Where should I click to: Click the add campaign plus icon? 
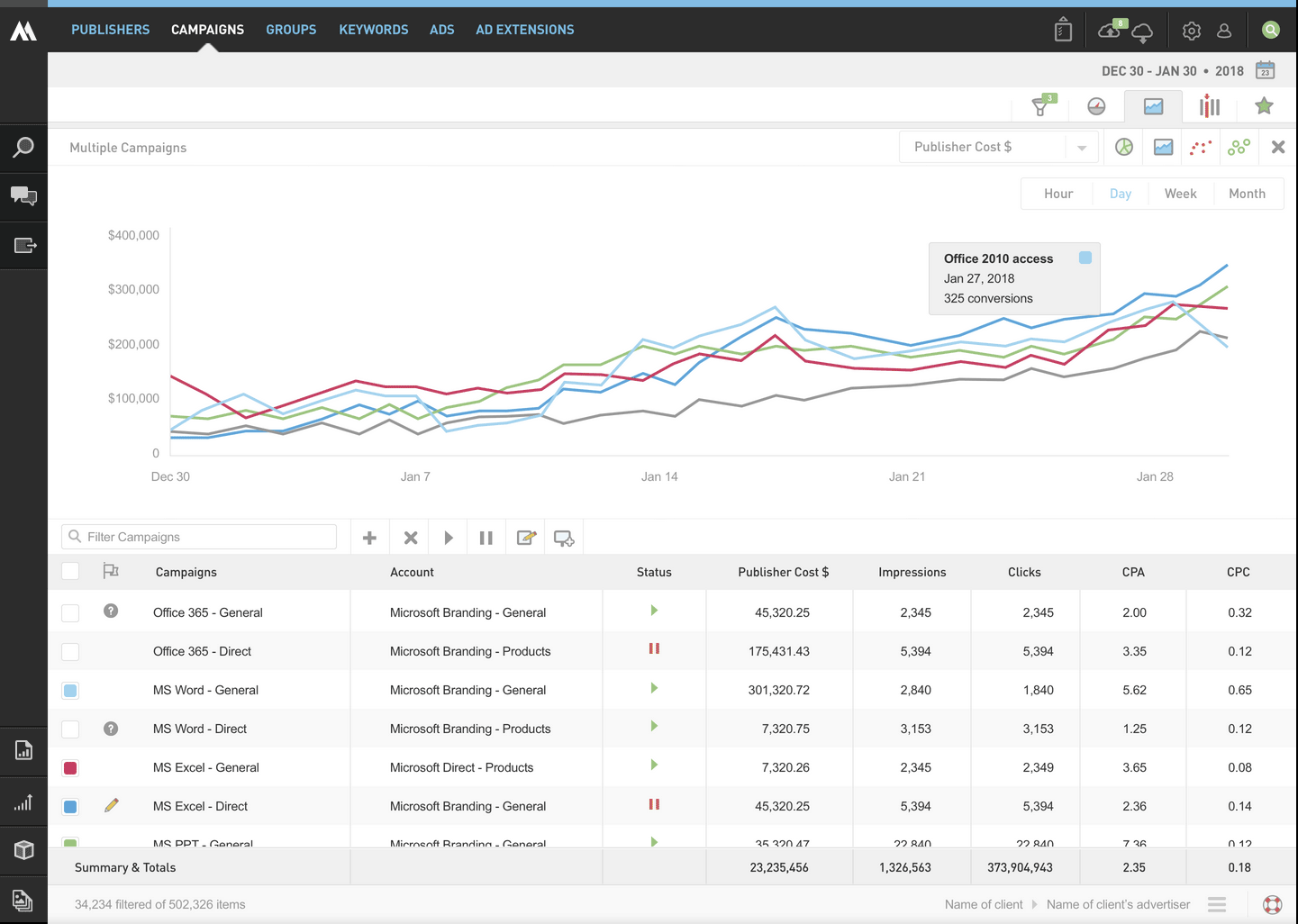[369, 538]
